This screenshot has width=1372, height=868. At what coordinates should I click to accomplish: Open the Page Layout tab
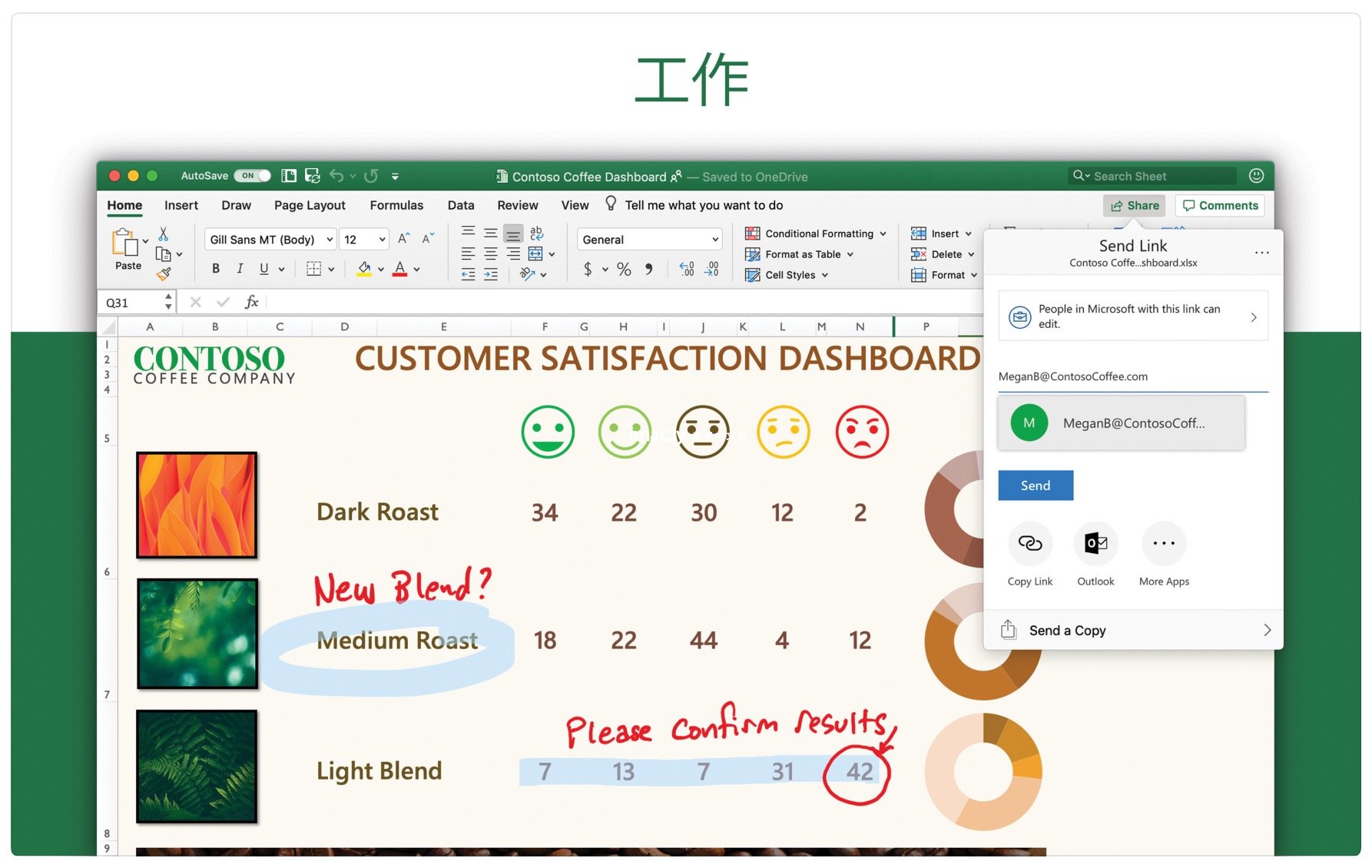click(310, 205)
